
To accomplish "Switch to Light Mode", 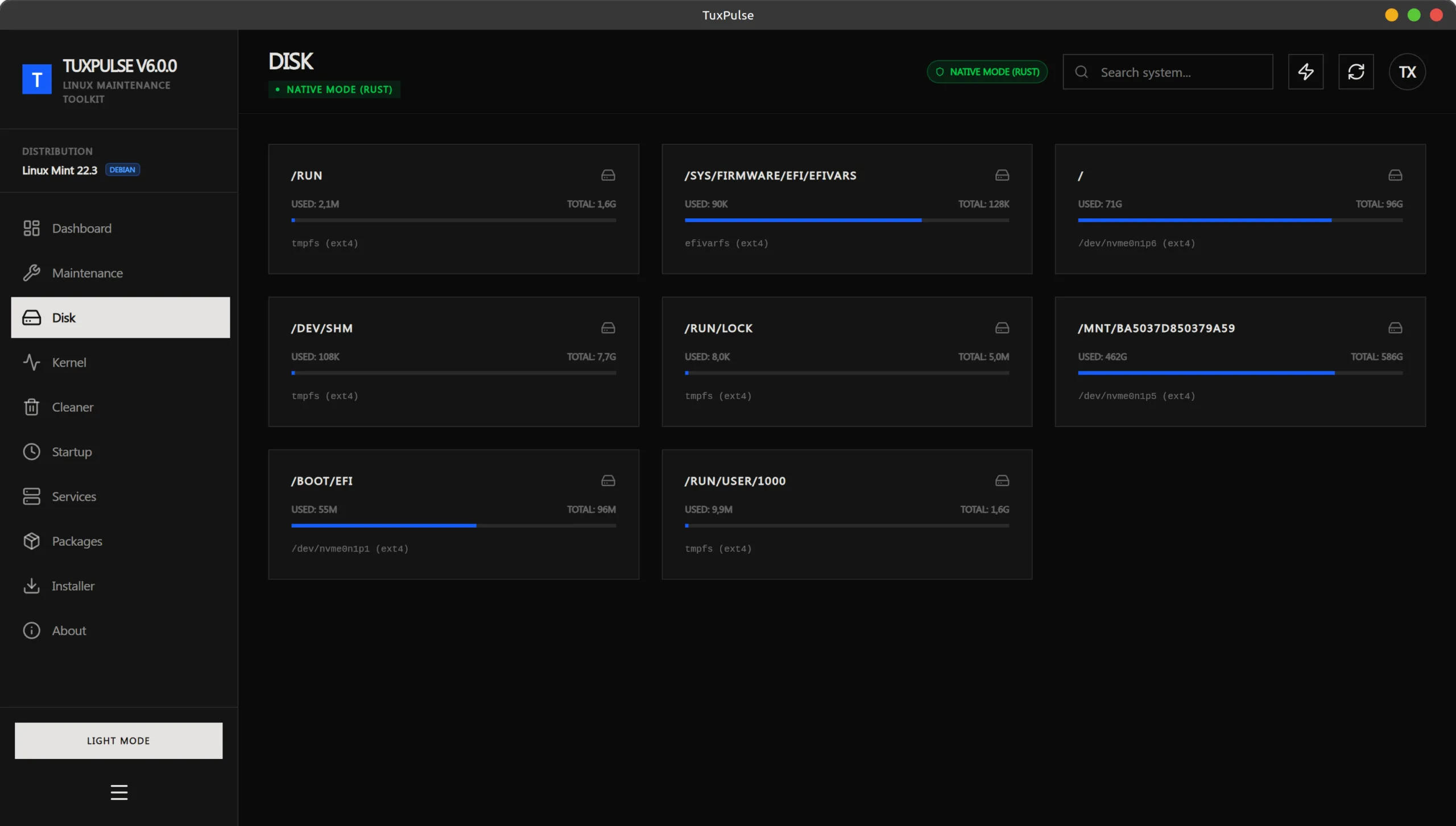I will (118, 740).
